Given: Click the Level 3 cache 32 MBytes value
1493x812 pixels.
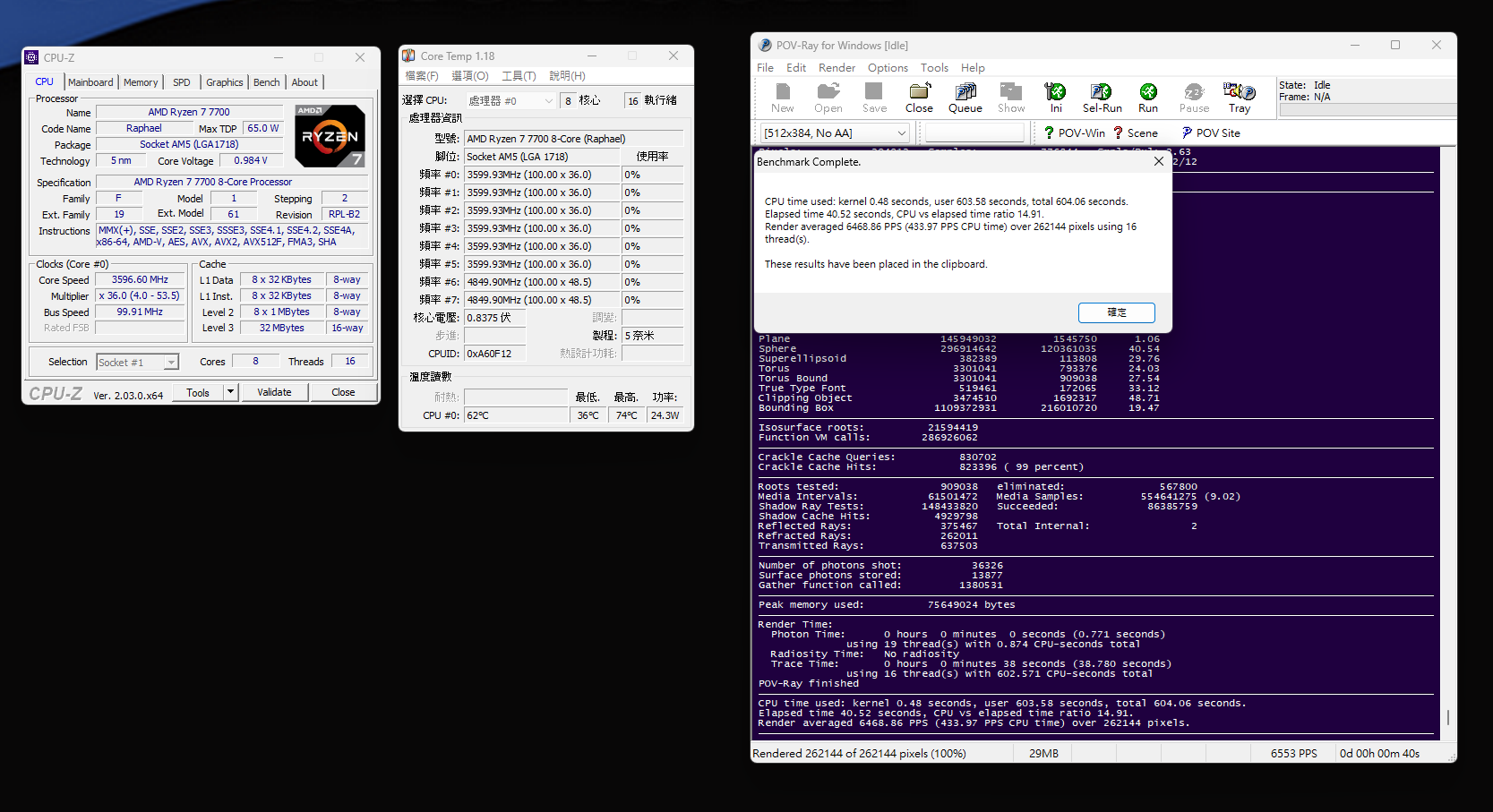Looking at the screenshot, I should 282,328.
